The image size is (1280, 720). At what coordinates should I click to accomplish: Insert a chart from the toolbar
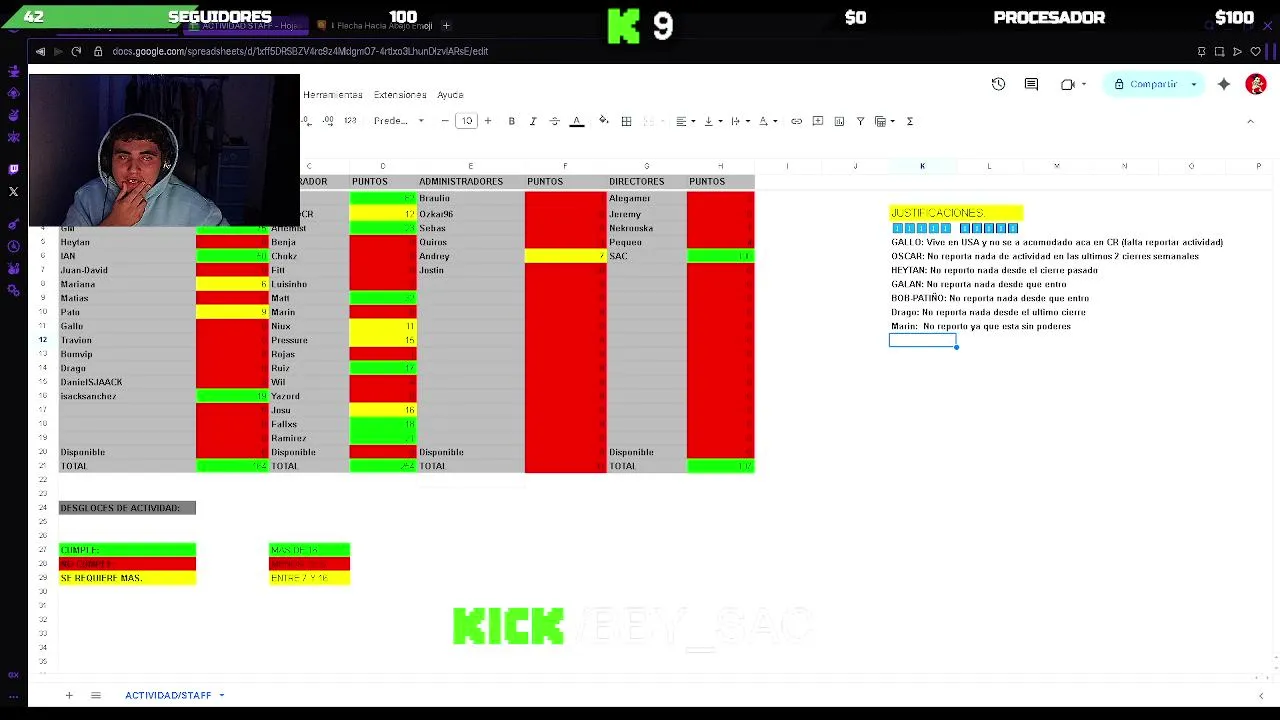click(x=839, y=121)
